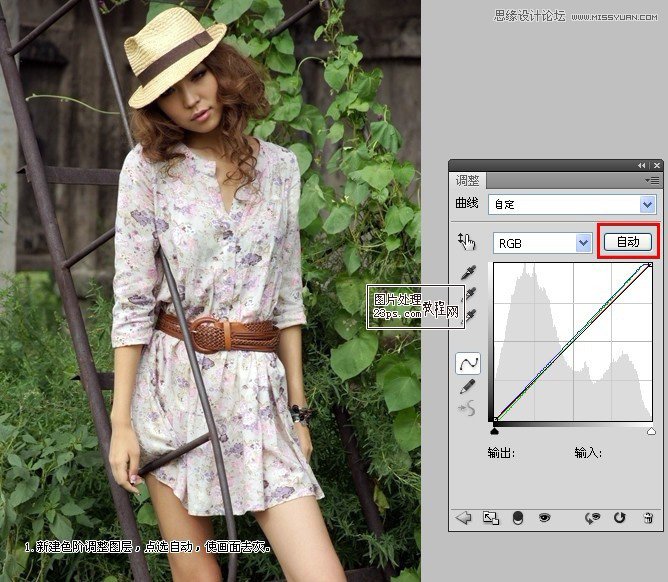
Task: Reset the curves to defaults
Action: pyautogui.click(x=619, y=518)
